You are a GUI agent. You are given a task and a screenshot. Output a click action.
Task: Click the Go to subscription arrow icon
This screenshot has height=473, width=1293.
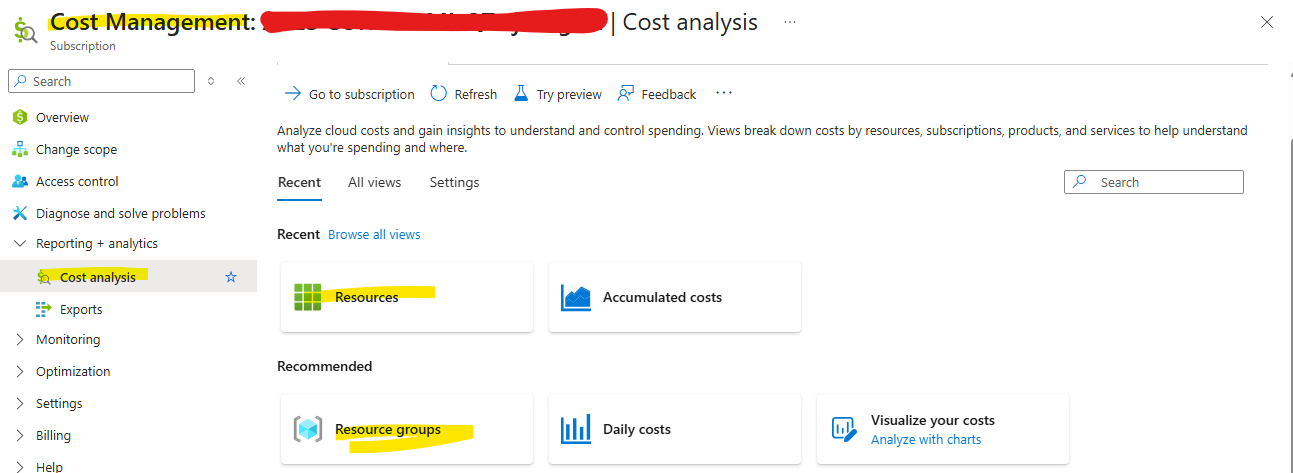293,94
